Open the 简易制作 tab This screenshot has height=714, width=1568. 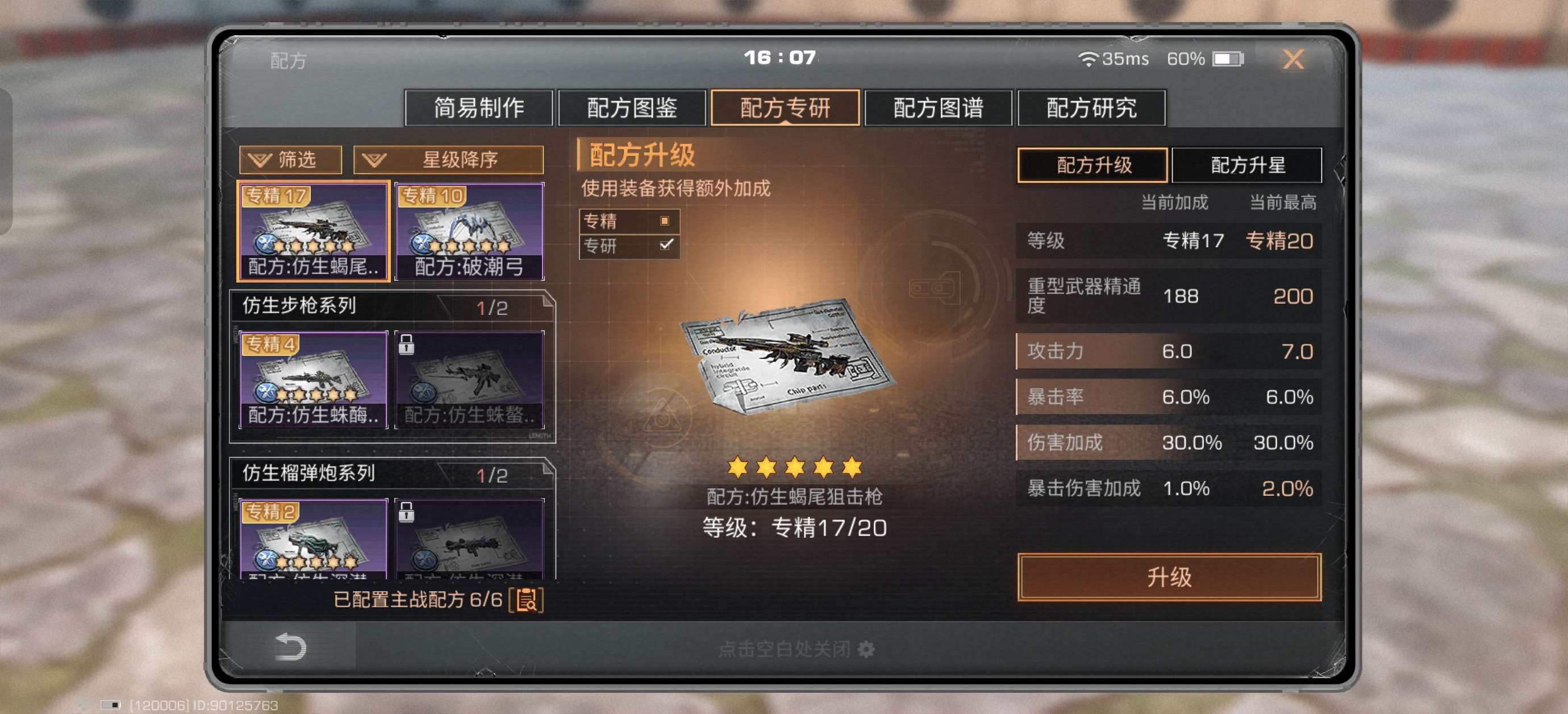click(x=479, y=108)
